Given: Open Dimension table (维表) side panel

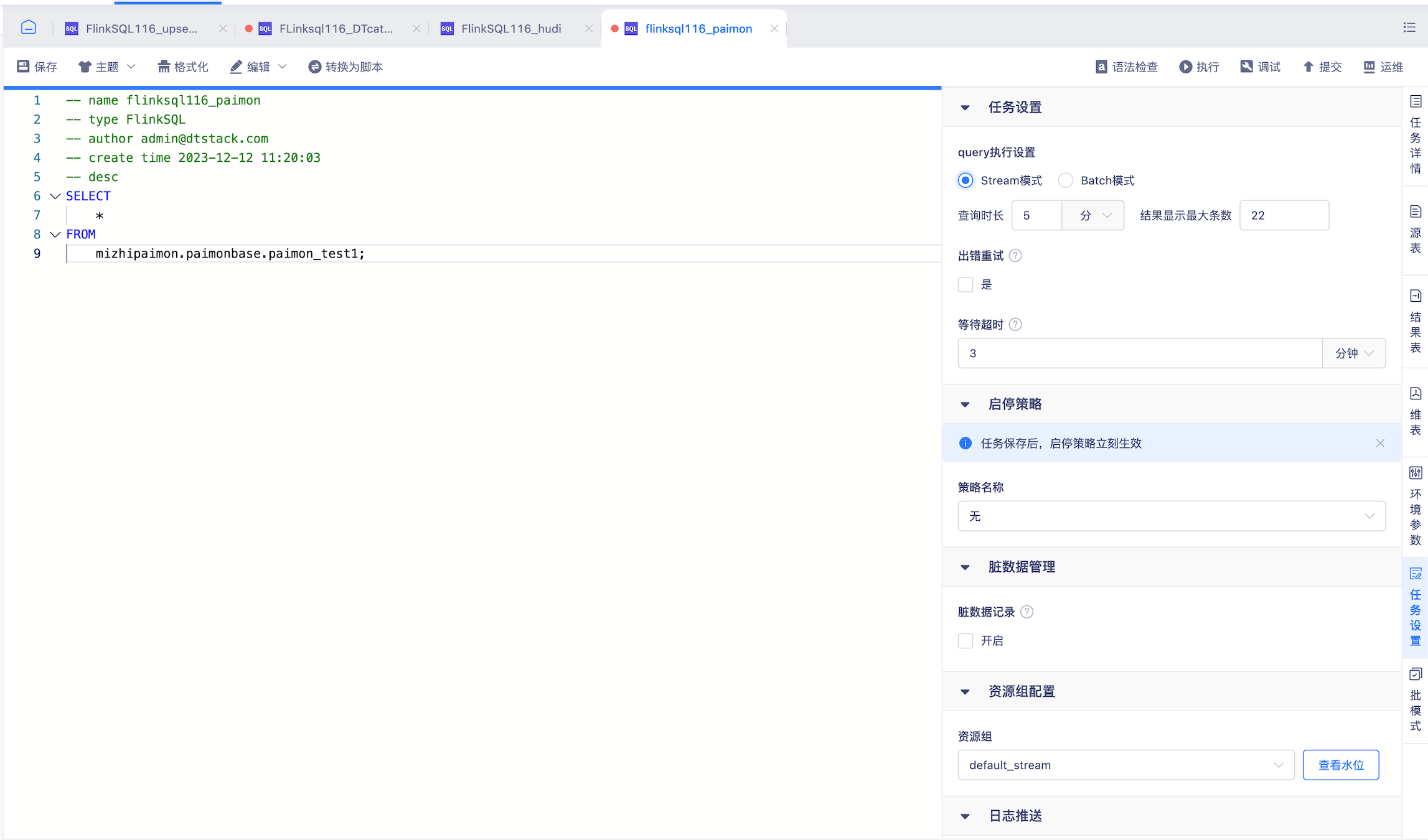Looking at the screenshot, I should pos(1415,411).
